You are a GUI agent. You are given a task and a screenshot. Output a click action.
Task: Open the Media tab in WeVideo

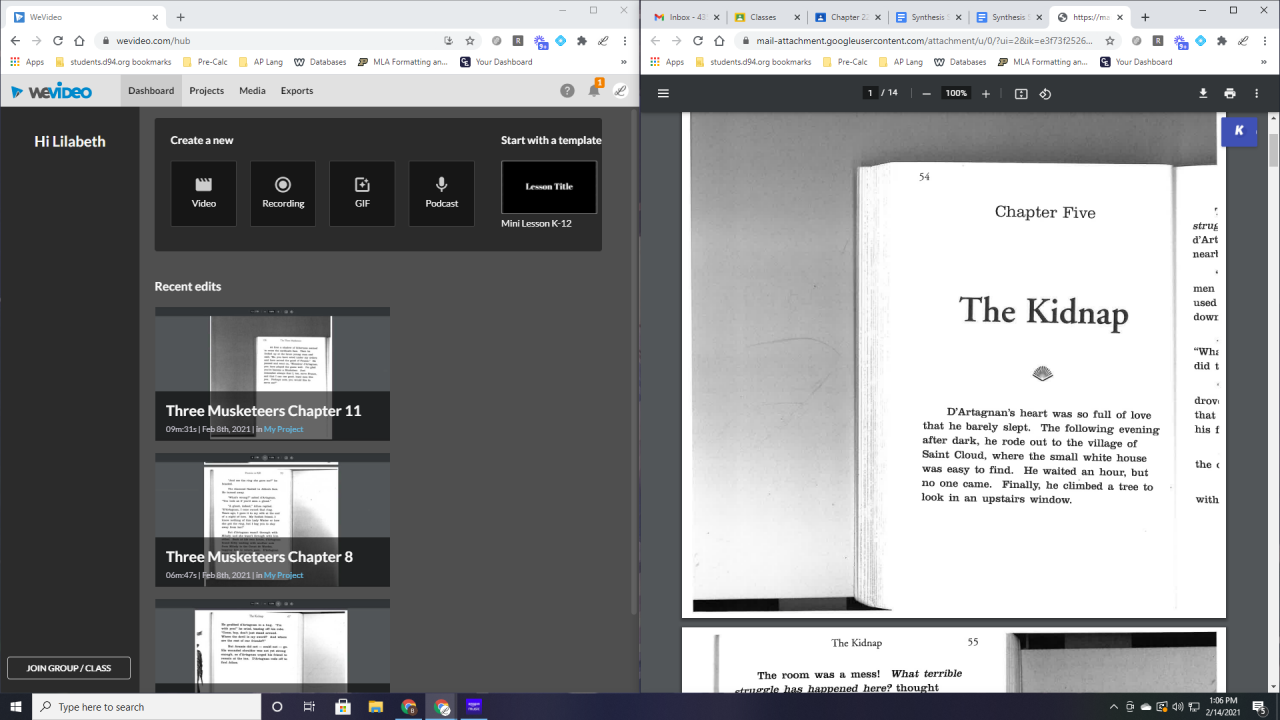pyautogui.click(x=252, y=90)
